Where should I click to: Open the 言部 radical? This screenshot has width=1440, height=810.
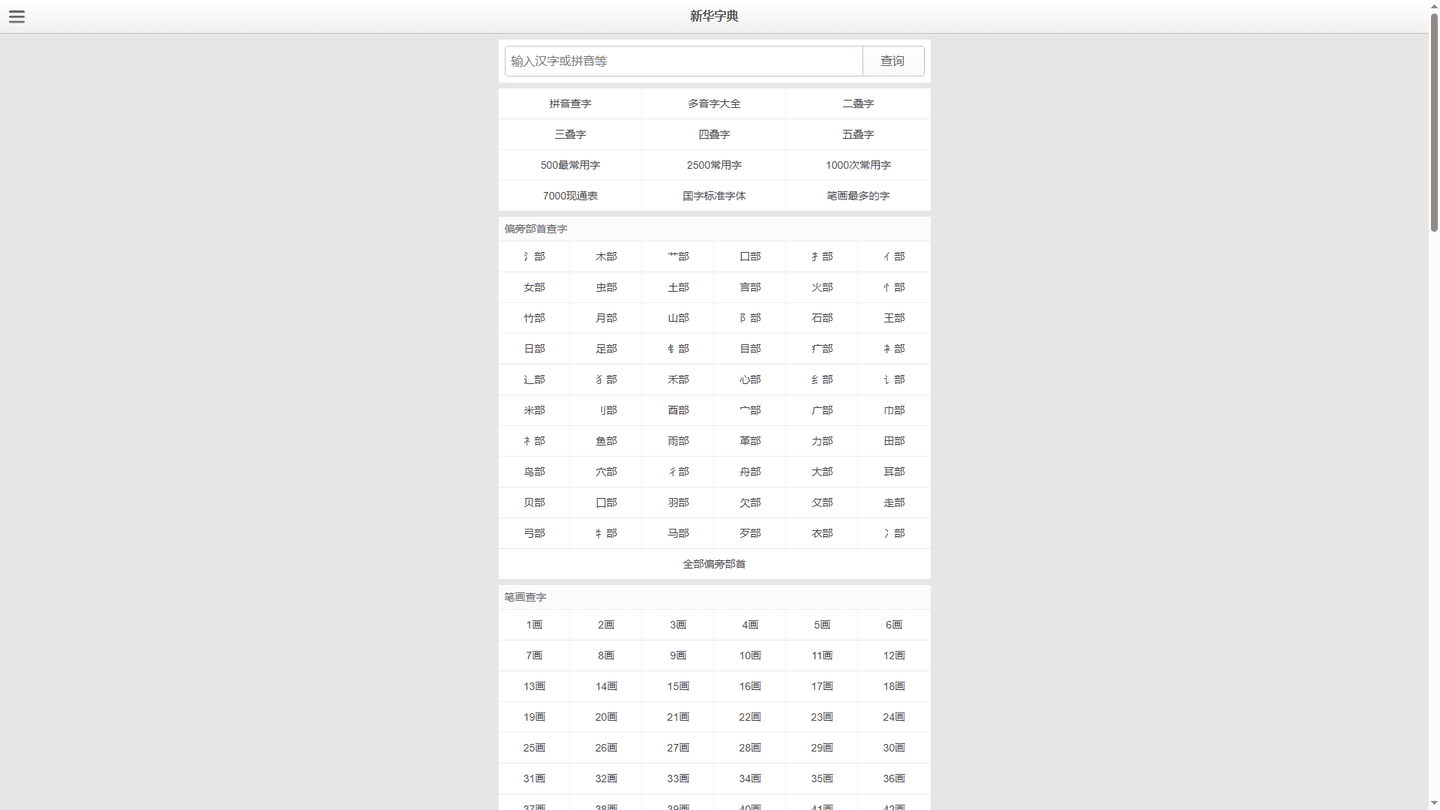750,288
